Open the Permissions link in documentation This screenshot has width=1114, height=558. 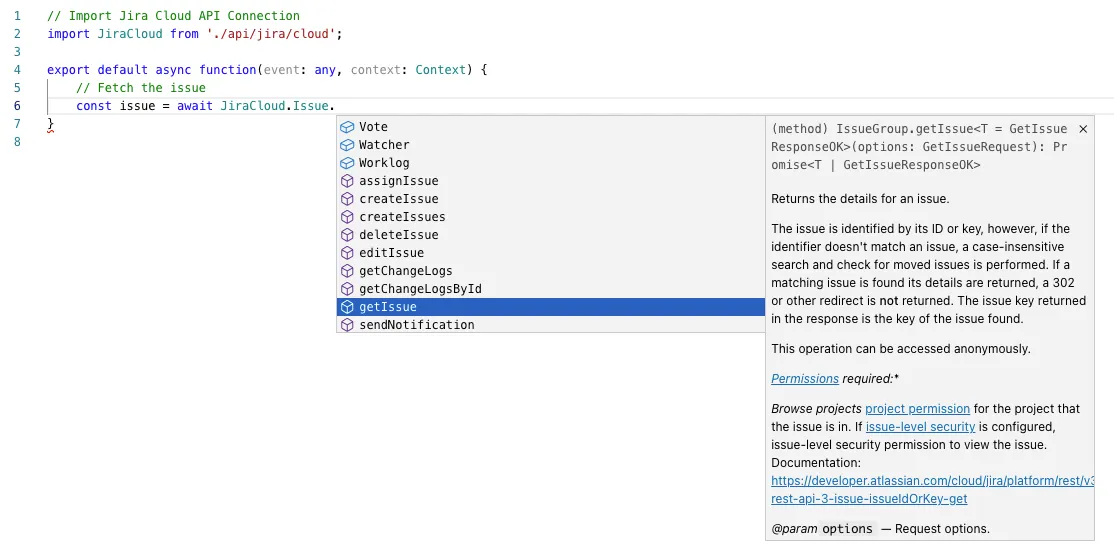(x=805, y=379)
